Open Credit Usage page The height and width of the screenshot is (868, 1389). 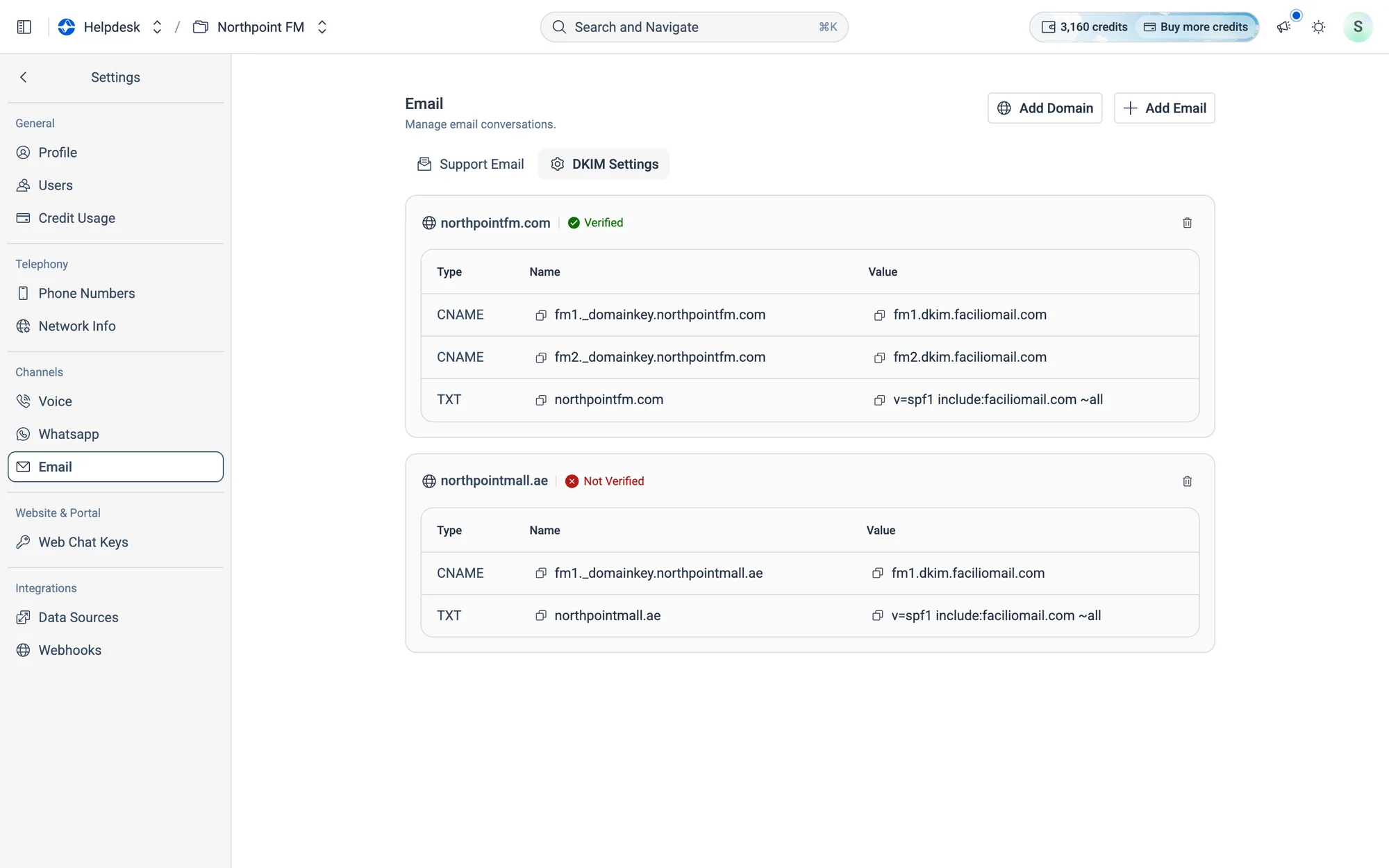(x=115, y=218)
